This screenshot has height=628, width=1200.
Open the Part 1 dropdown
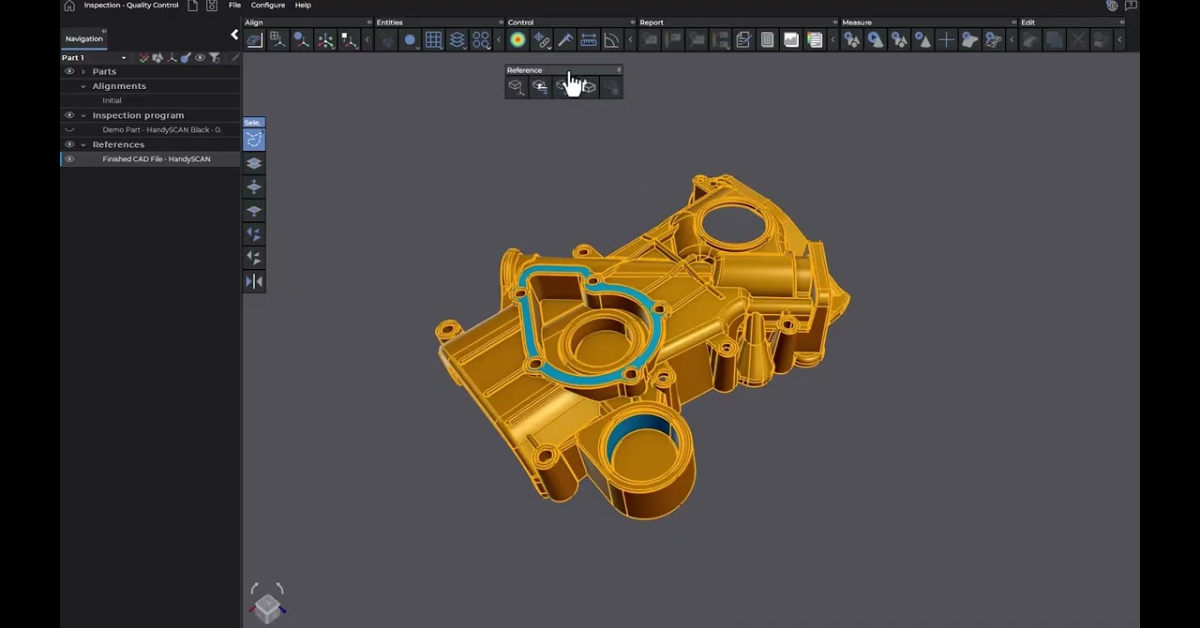click(124, 58)
